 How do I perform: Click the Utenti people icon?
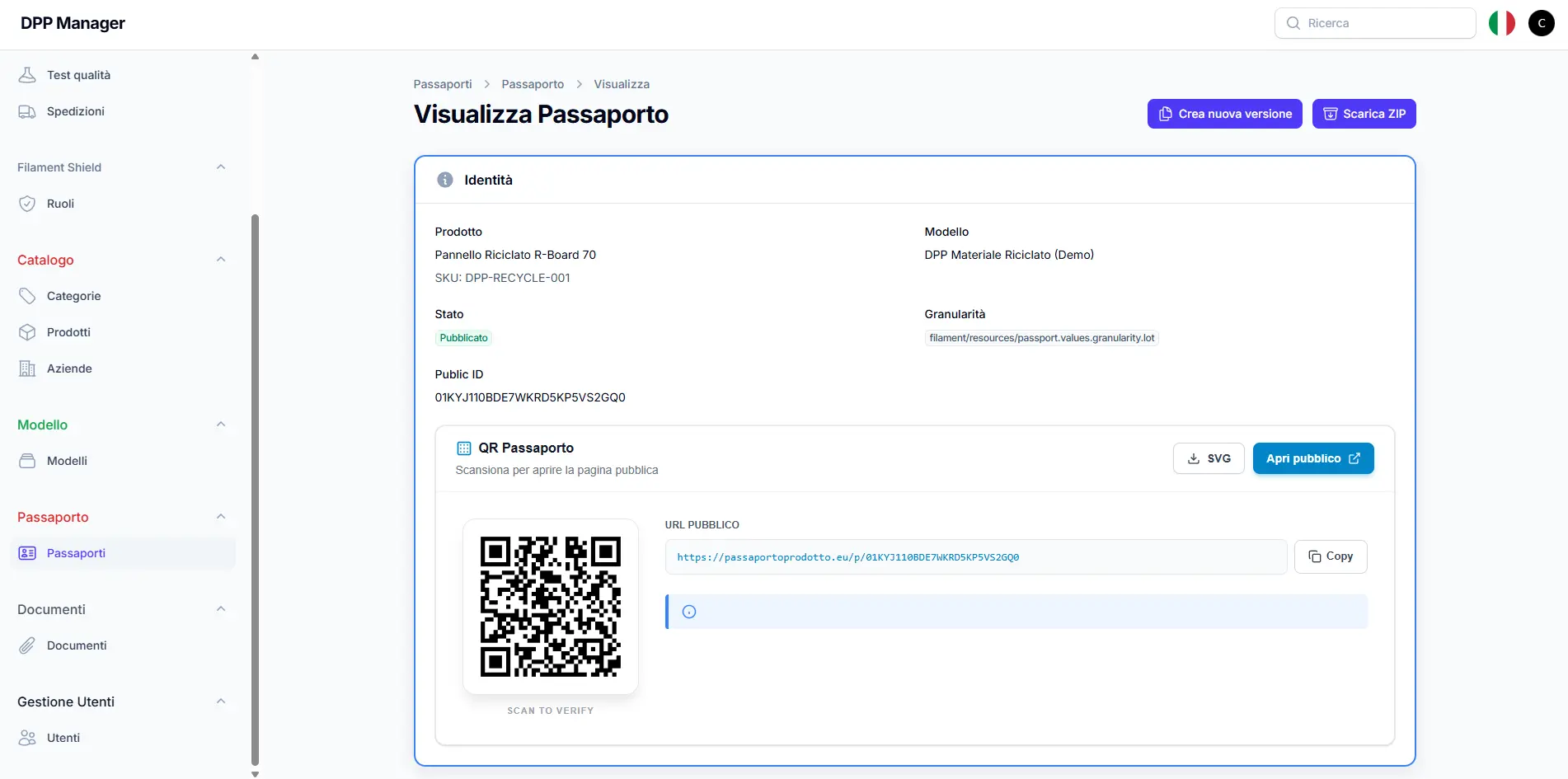click(27, 738)
